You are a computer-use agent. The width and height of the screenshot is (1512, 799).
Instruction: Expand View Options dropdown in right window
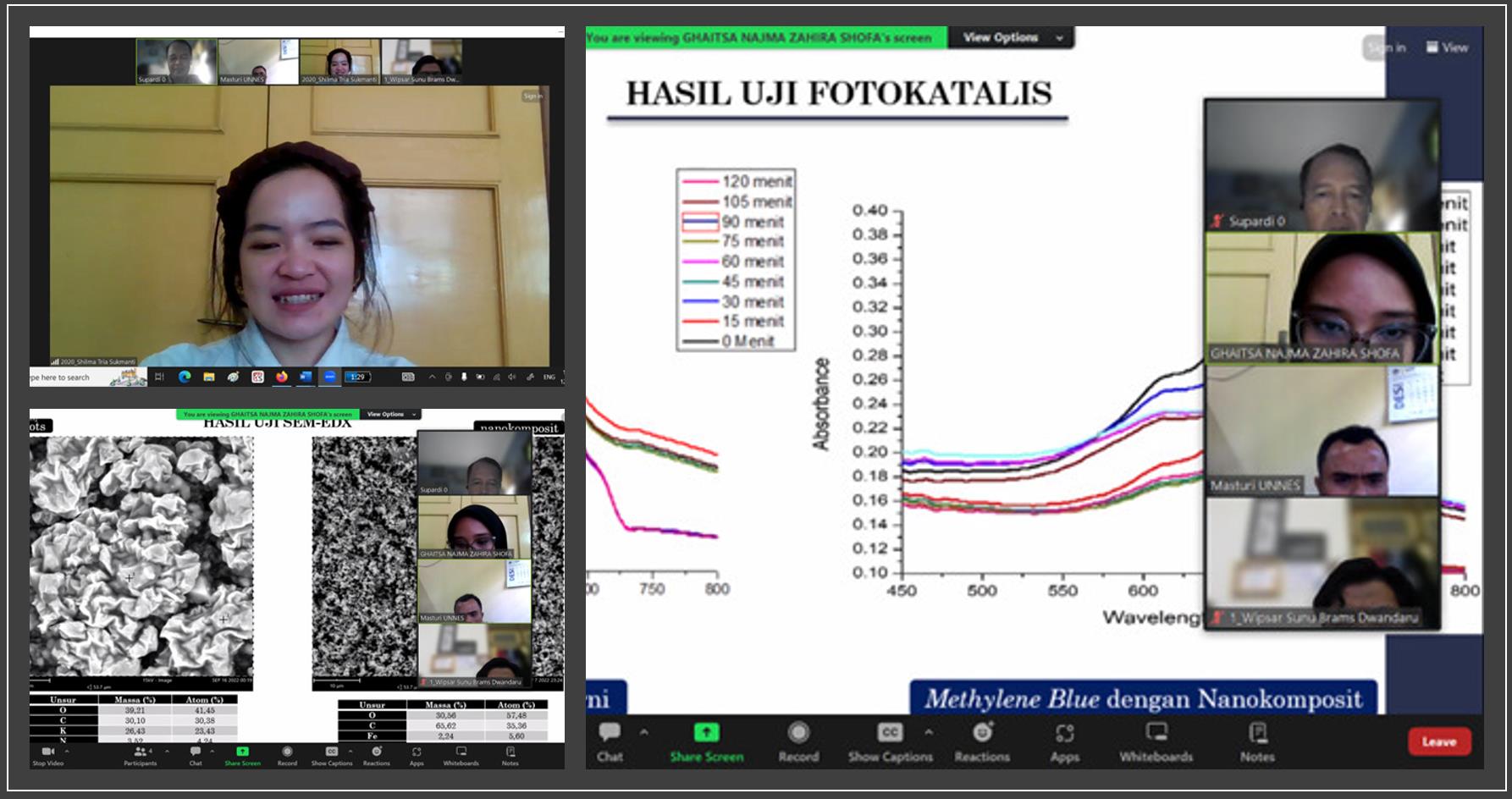1012,37
